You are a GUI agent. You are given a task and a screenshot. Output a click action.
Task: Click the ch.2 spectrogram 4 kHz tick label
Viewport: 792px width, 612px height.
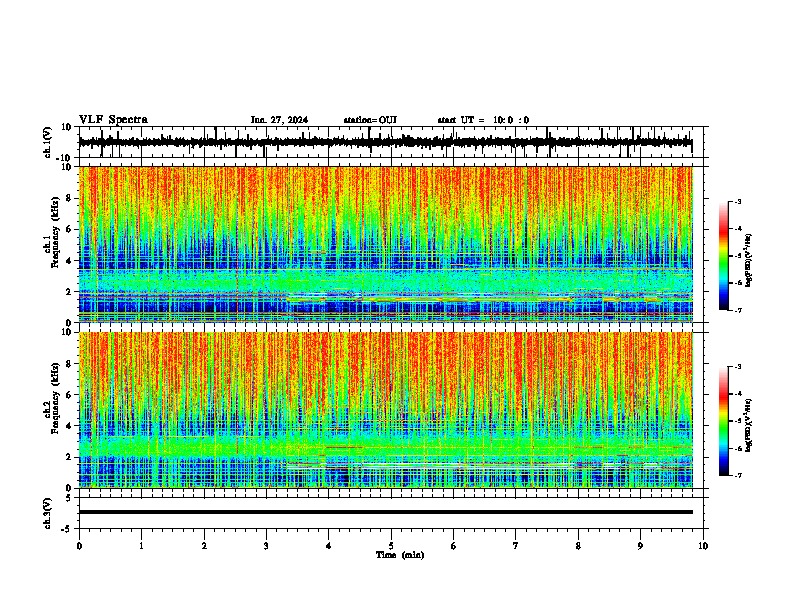pyautogui.click(x=70, y=426)
